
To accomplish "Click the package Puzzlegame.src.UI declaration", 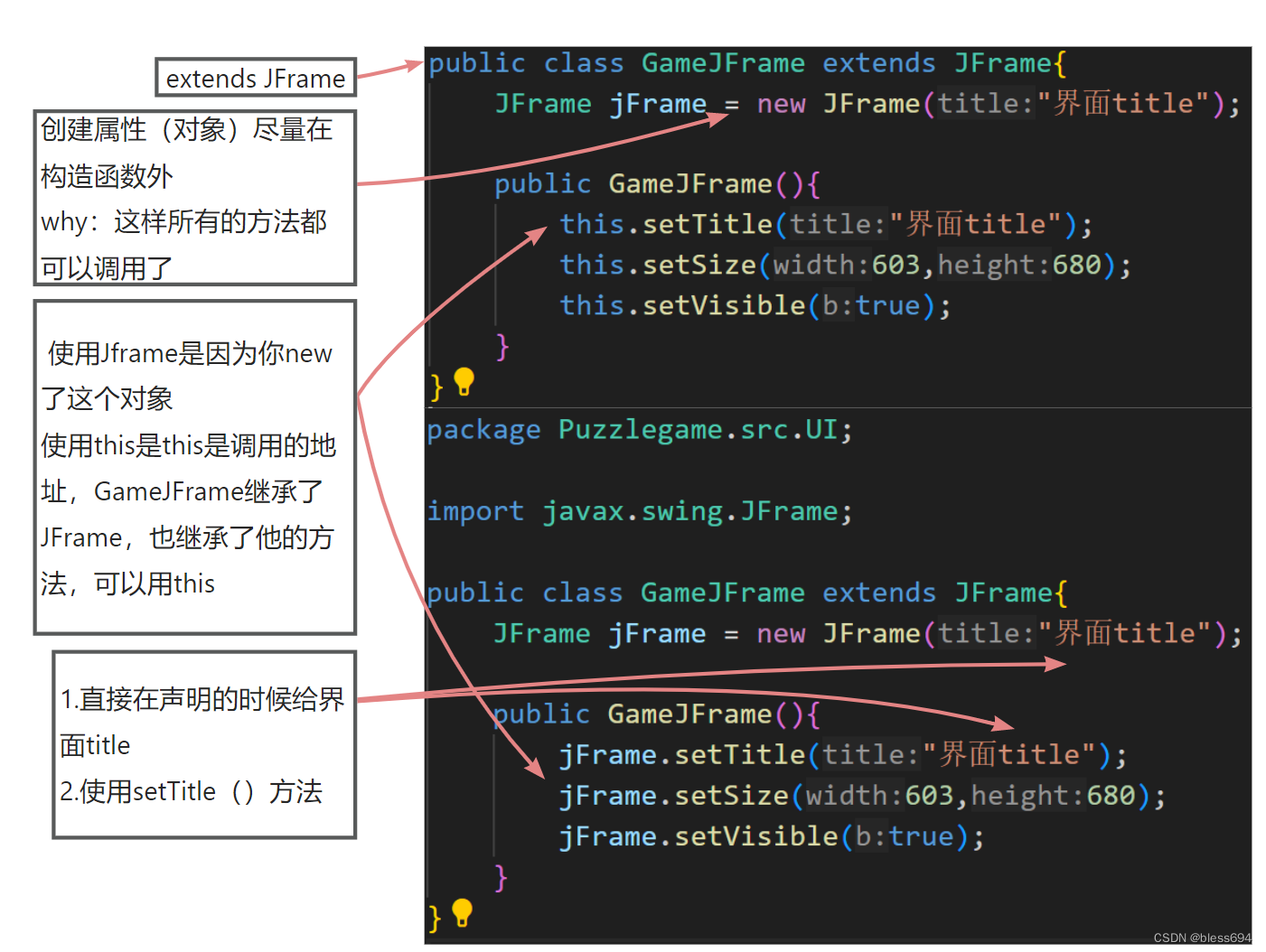I will (x=637, y=429).
